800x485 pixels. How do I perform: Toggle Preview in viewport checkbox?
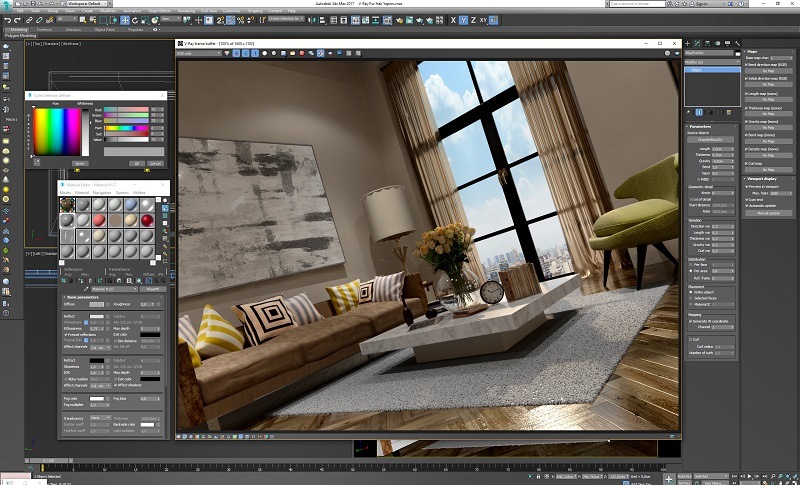click(747, 187)
